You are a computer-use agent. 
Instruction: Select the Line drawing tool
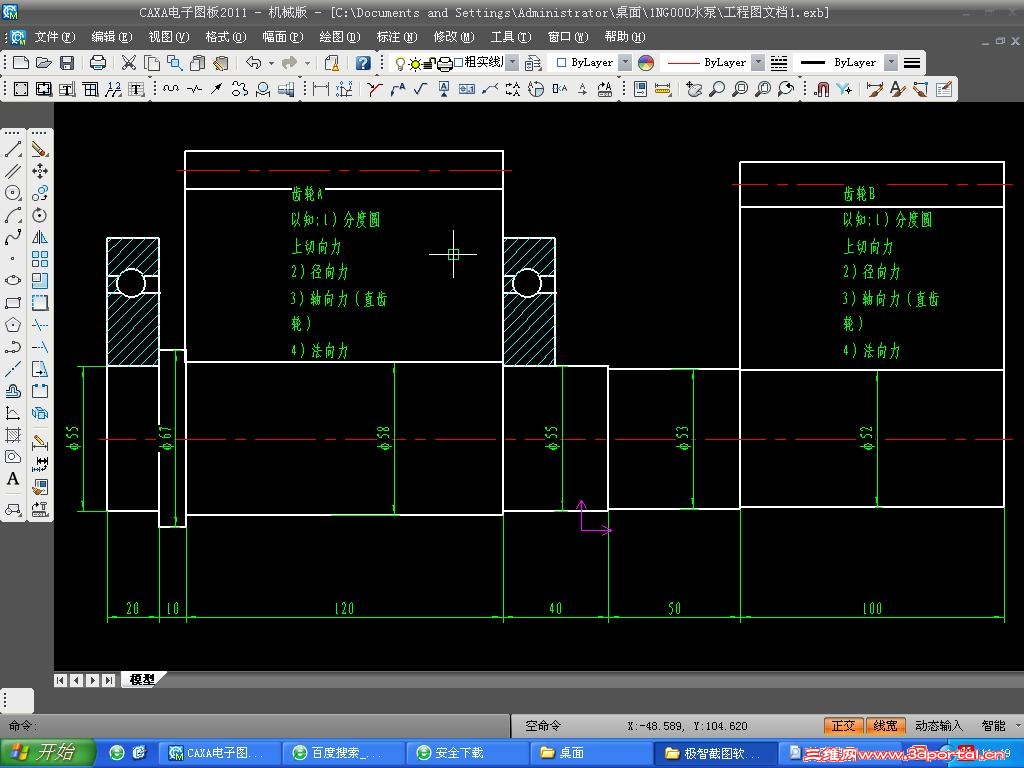[x=13, y=149]
